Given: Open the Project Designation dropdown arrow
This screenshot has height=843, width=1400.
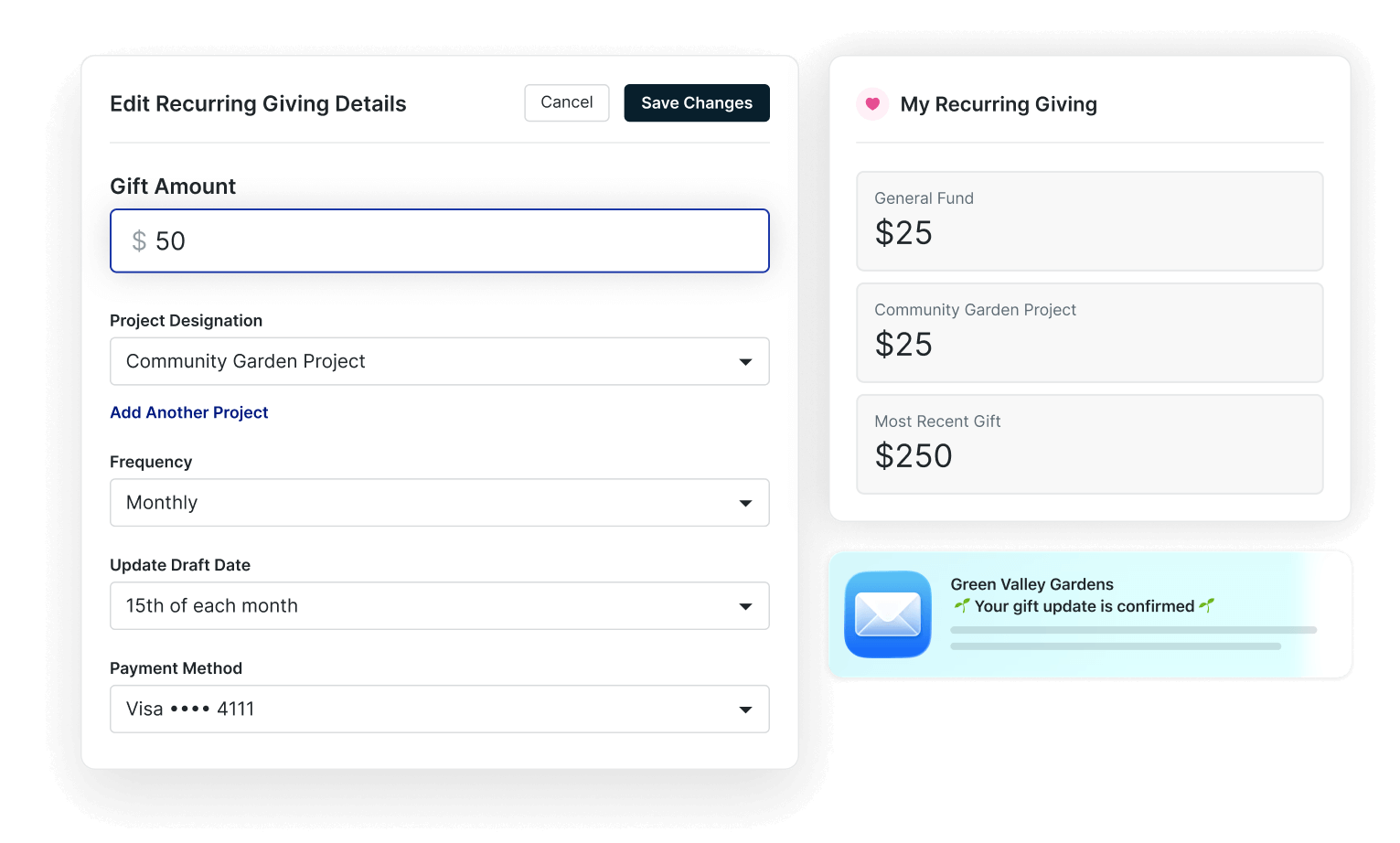Looking at the screenshot, I should coord(745,362).
